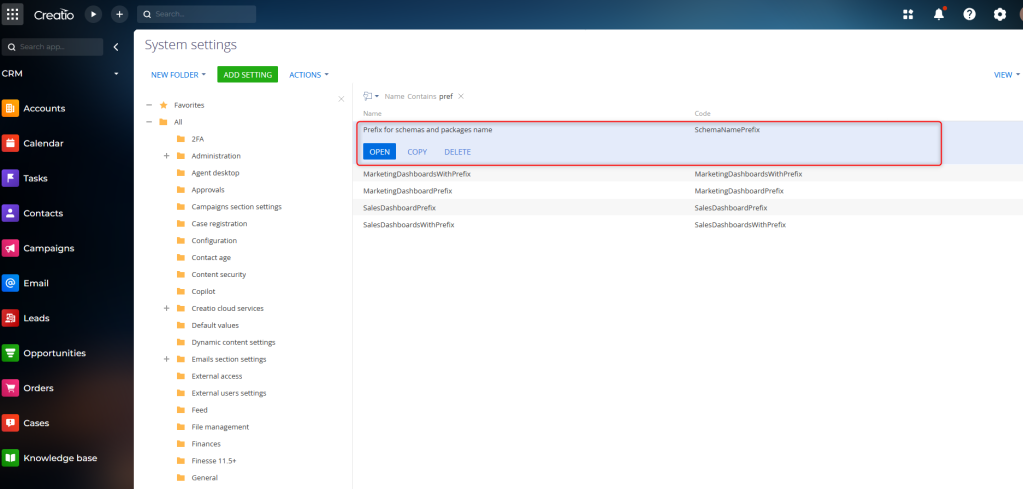Select the Feed folder
Image resolution: width=1023 pixels, height=489 pixels.
tap(200, 410)
